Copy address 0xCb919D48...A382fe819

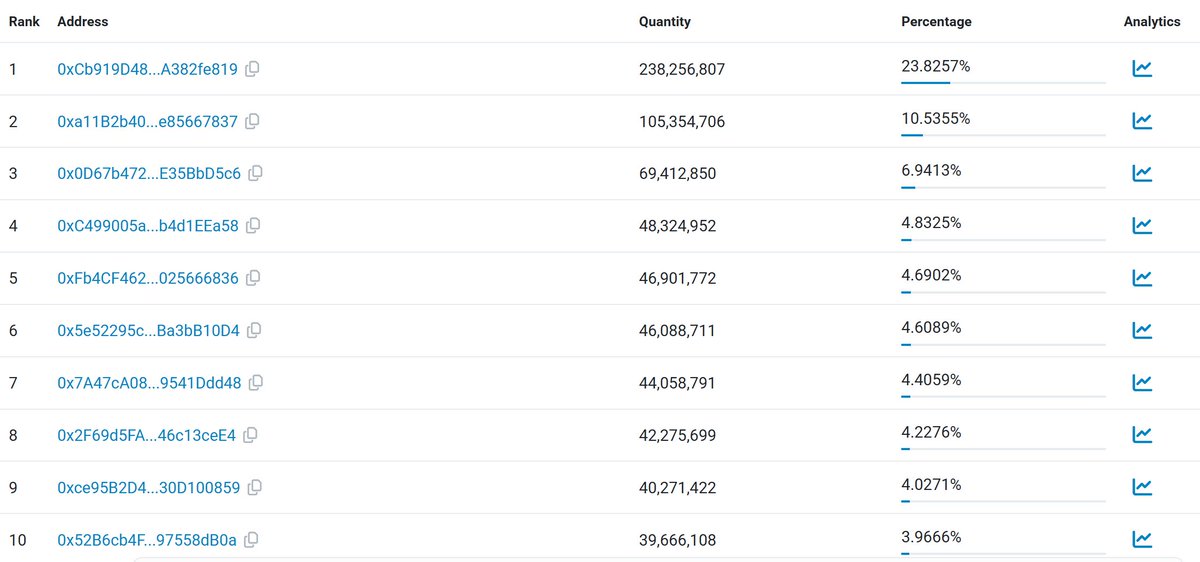(x=253, y=69)
